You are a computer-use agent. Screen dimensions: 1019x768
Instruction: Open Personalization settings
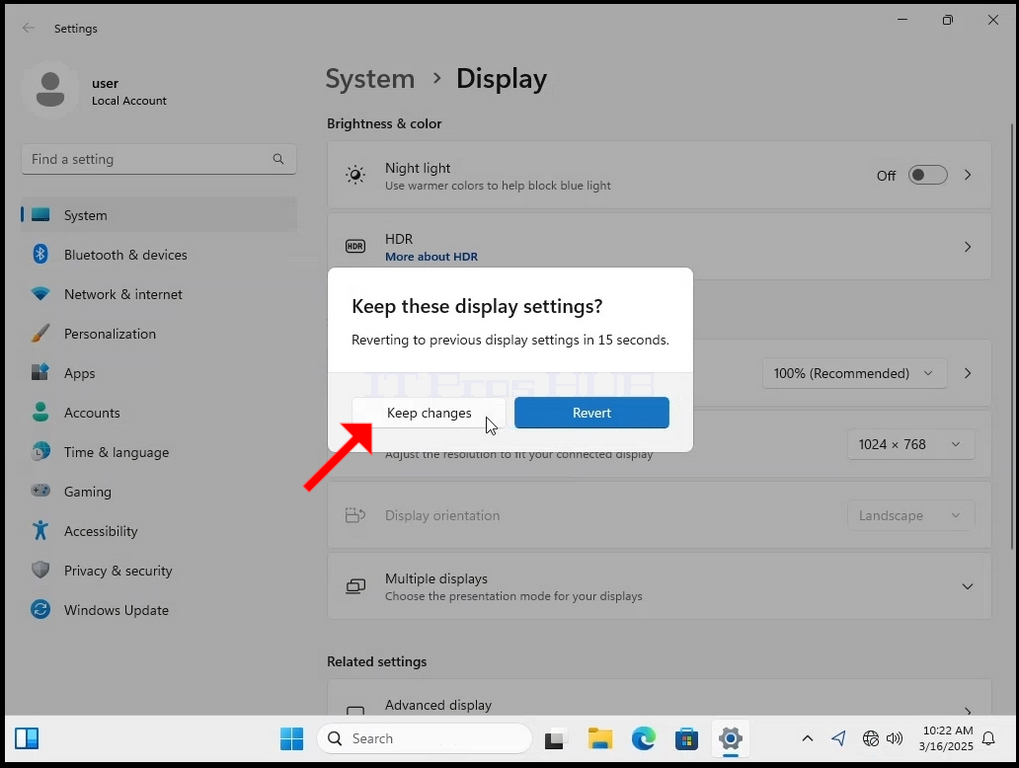tap(159, 334)
